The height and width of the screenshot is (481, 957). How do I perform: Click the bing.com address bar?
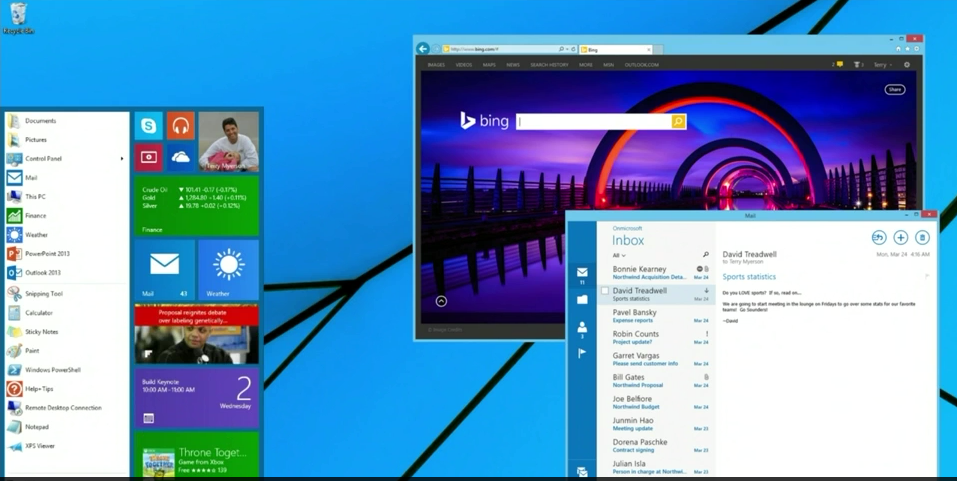[x=499, y=49]
